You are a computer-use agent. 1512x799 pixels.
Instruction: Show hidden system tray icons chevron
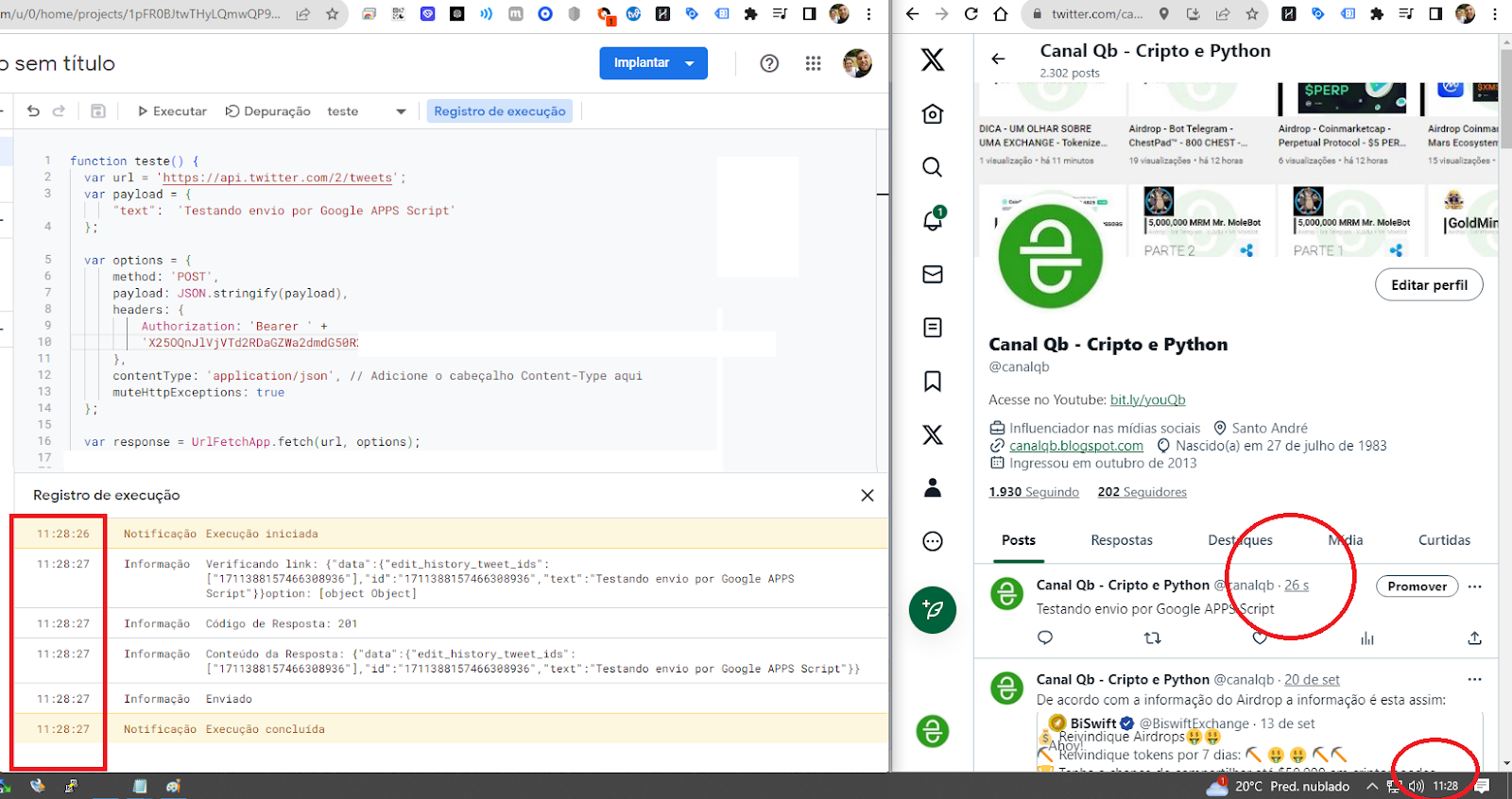[1371, 786]
